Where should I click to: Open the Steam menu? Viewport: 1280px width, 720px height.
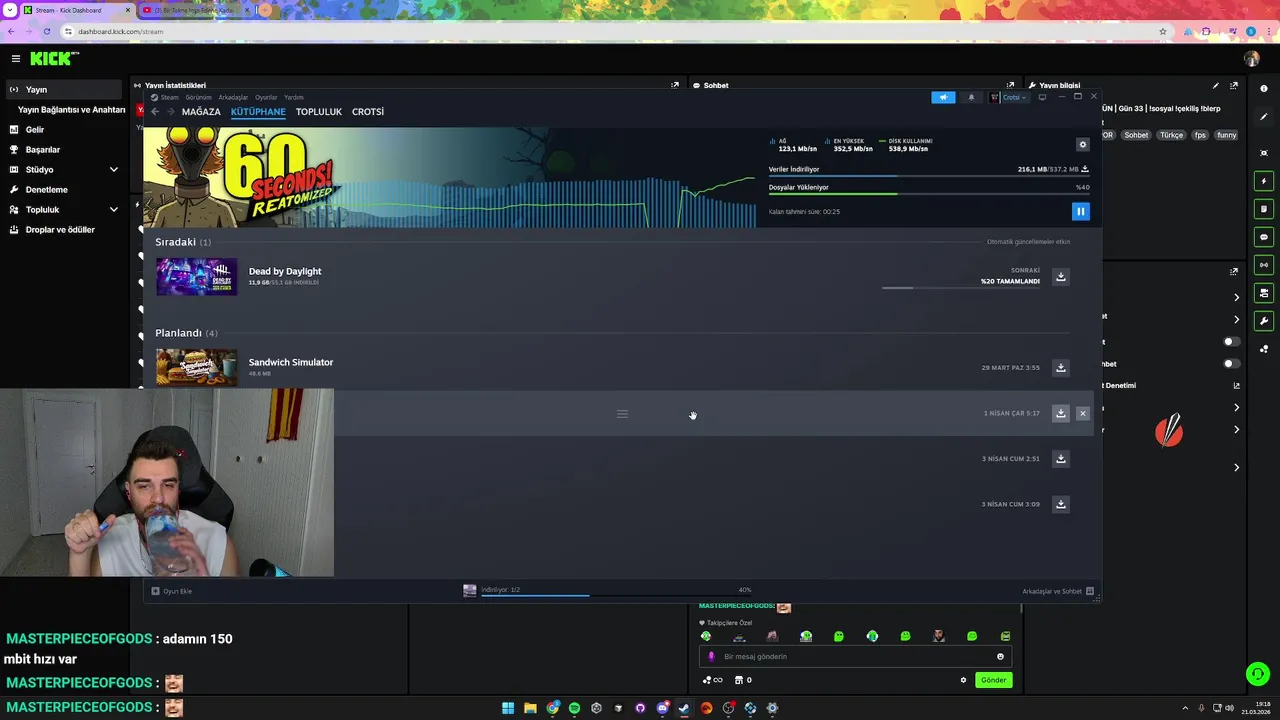[165, 97]
